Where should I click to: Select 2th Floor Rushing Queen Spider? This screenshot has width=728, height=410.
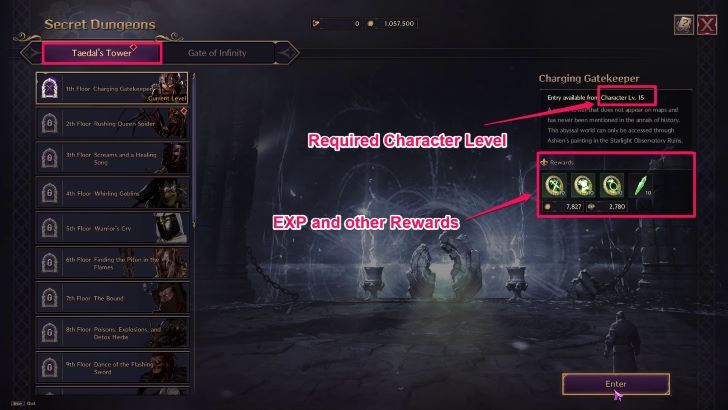pyautogui.click(x=113, y=124)
